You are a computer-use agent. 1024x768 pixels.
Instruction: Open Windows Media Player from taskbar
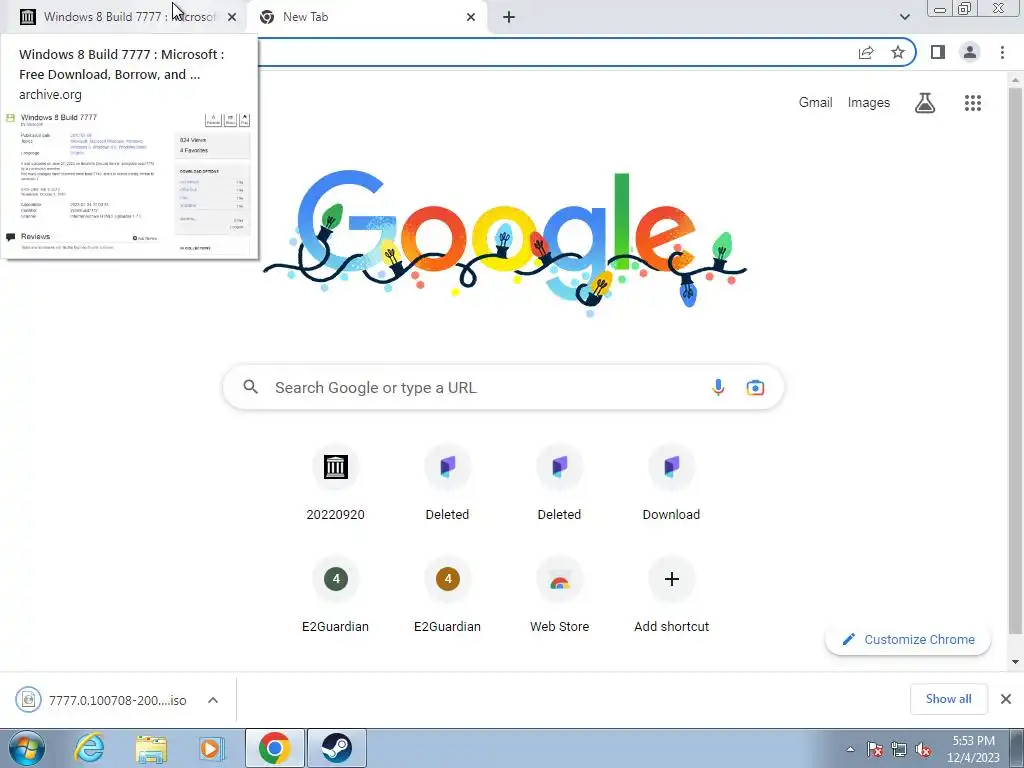point(210,748)
